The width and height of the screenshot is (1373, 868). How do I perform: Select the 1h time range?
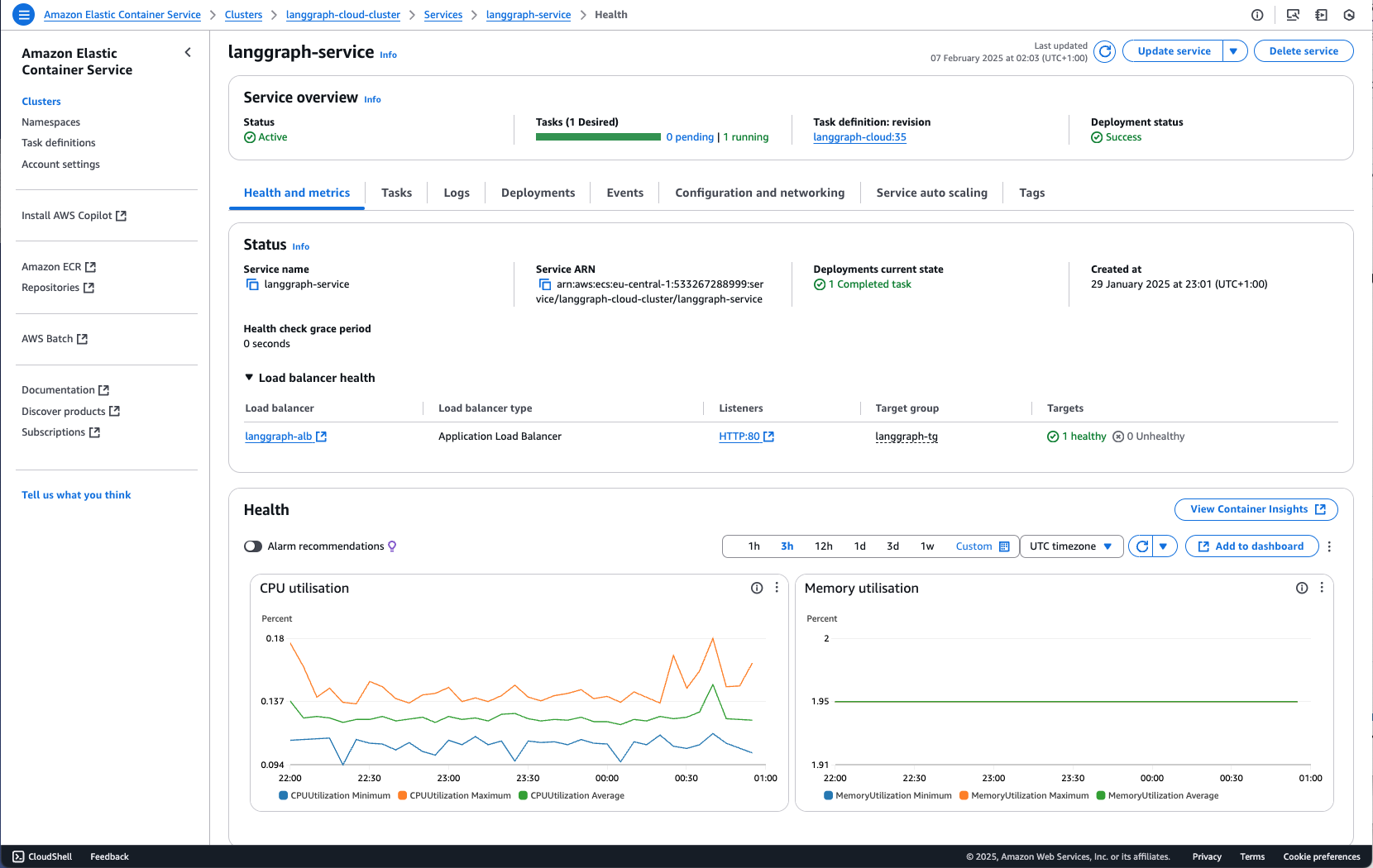click(753, 546)
